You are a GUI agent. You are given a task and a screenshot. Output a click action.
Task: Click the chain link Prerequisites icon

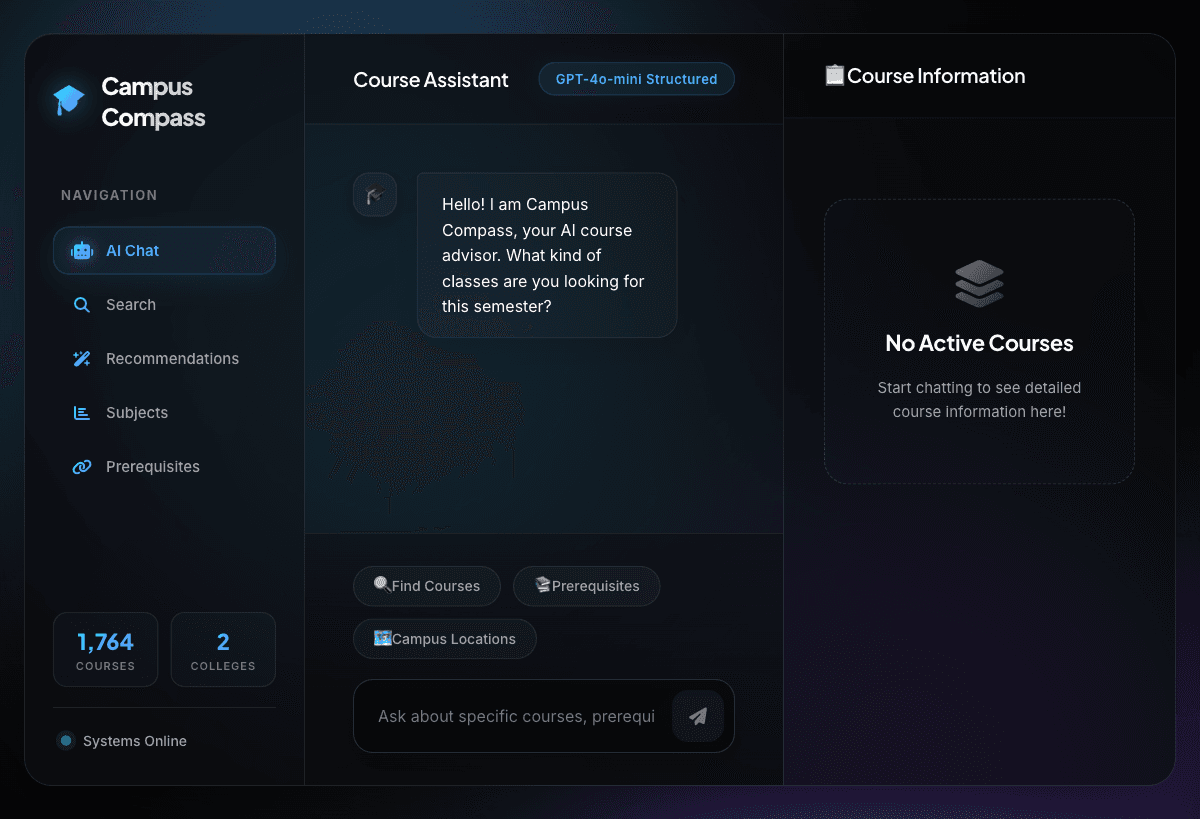tap(82, 467)
